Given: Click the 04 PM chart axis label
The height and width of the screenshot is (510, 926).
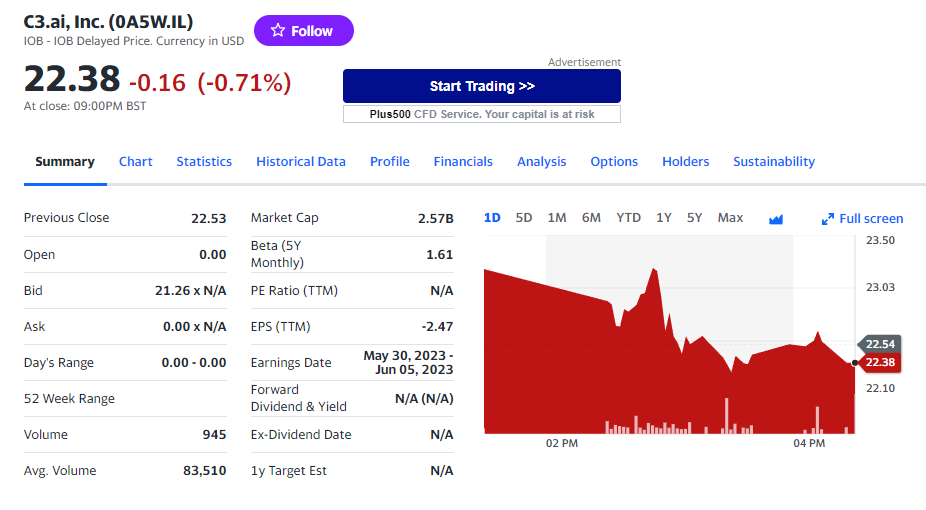Looking at the screenshot, I should 809,443.
